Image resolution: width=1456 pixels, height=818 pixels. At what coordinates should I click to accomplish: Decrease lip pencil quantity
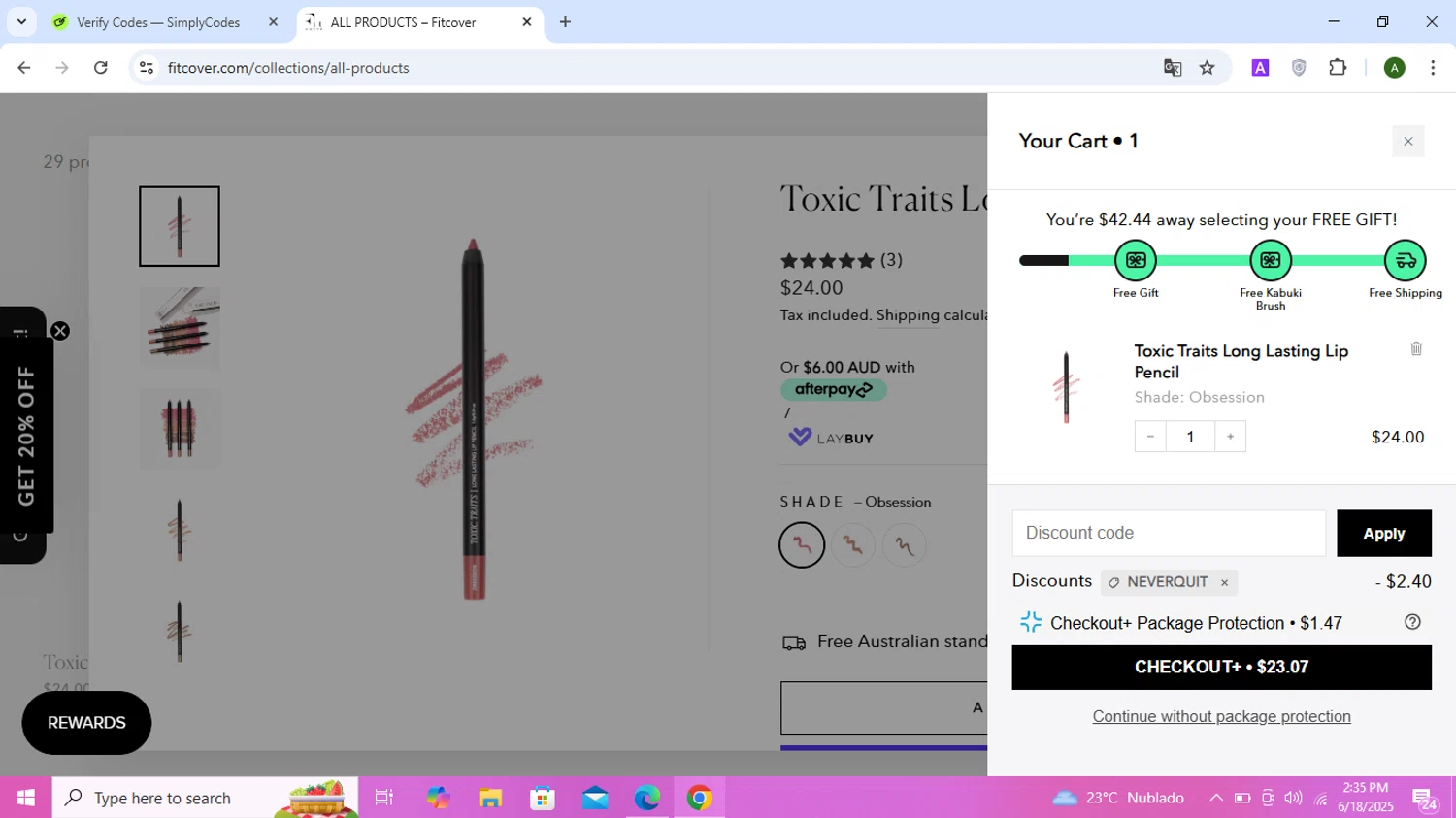pos(1150,437)
